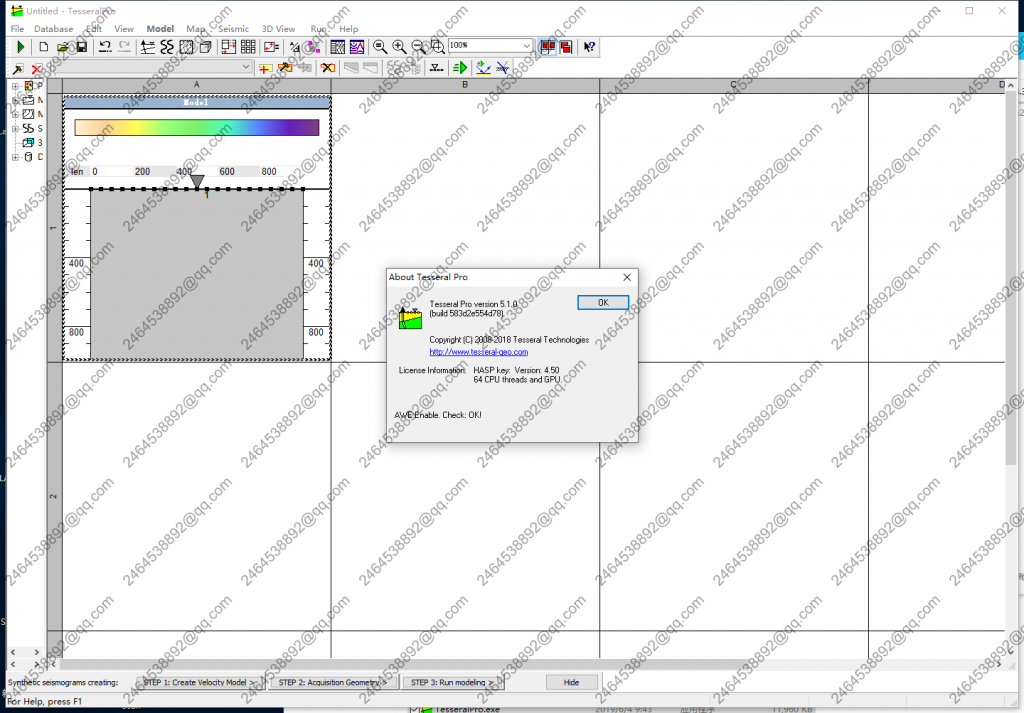Click the blue crossed-lines toolbar icon
This screenshot has height=713, width=1024.
pos(502,68)
